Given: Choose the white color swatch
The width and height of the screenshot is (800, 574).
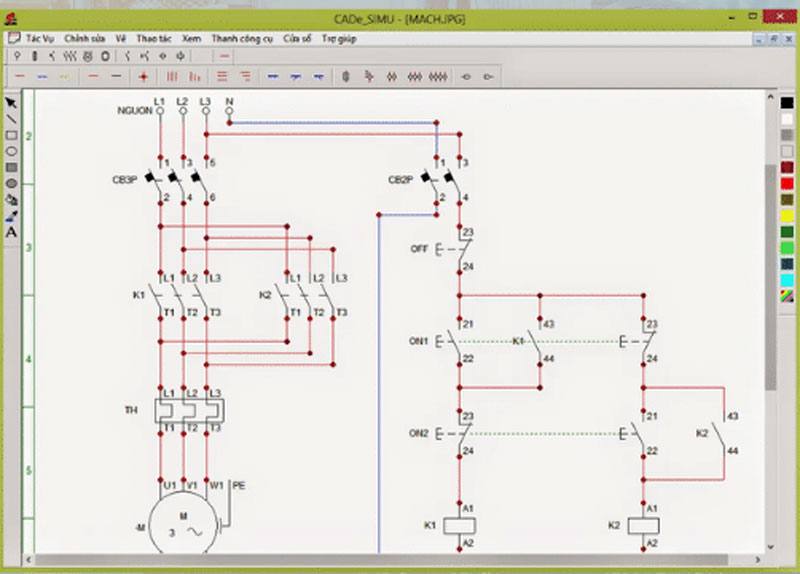Looking at the screenshot, I should click(x=787, y=119).
